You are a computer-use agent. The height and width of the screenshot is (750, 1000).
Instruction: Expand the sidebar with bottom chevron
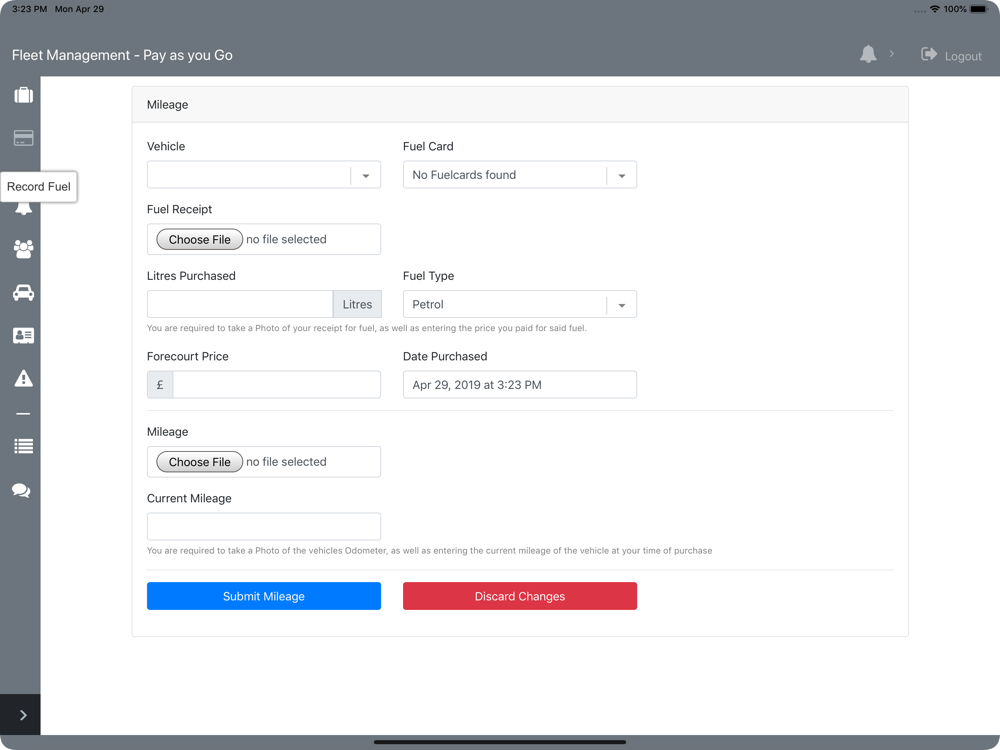pyautogui.click(x=23, y=715)
